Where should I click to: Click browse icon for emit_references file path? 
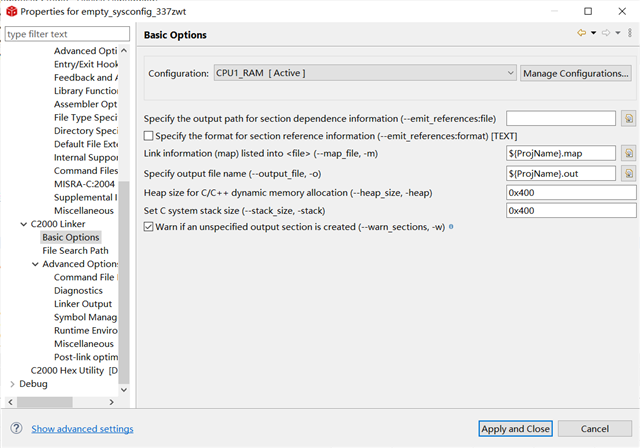pos(628,119)
